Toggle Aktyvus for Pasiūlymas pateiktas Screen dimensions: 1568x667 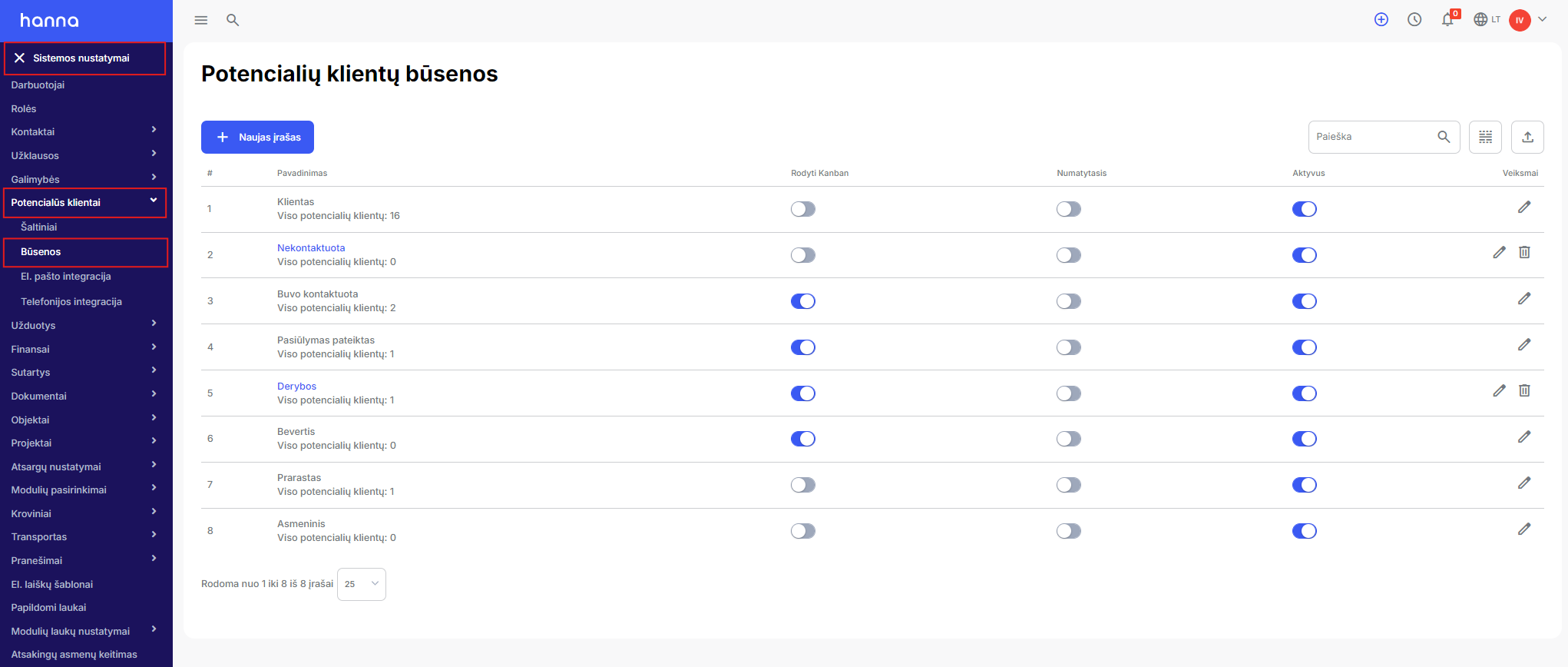1305,347
